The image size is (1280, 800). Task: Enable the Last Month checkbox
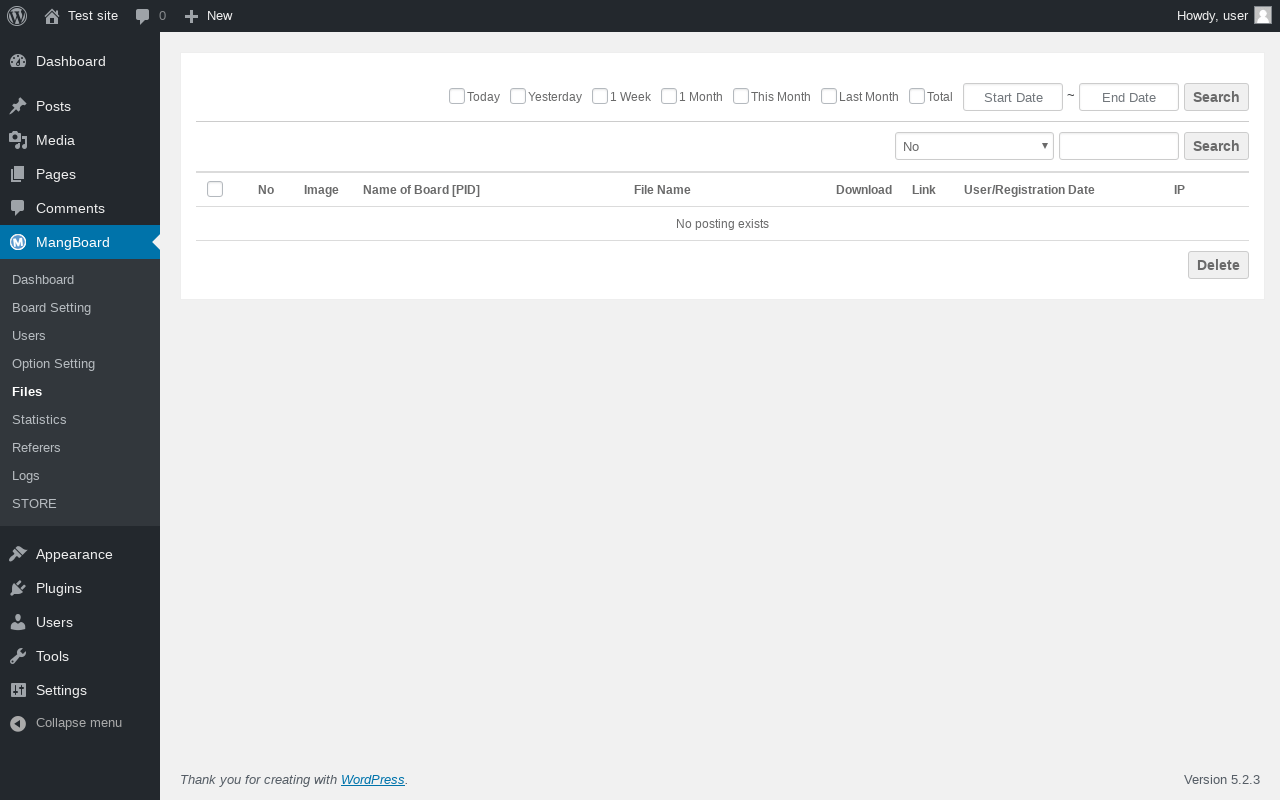[829, 96]
